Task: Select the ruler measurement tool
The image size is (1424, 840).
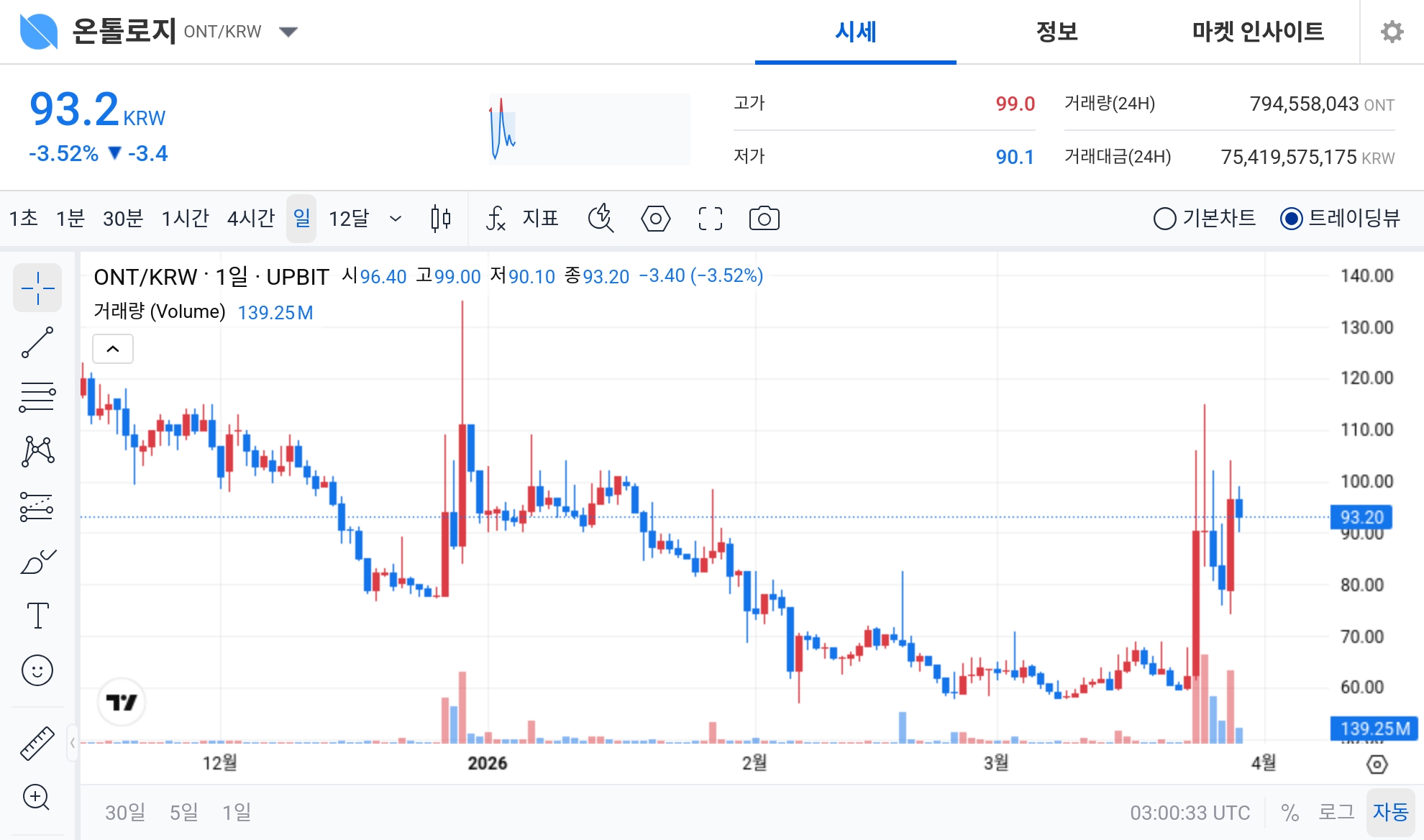Action: (x=37, y=744)
